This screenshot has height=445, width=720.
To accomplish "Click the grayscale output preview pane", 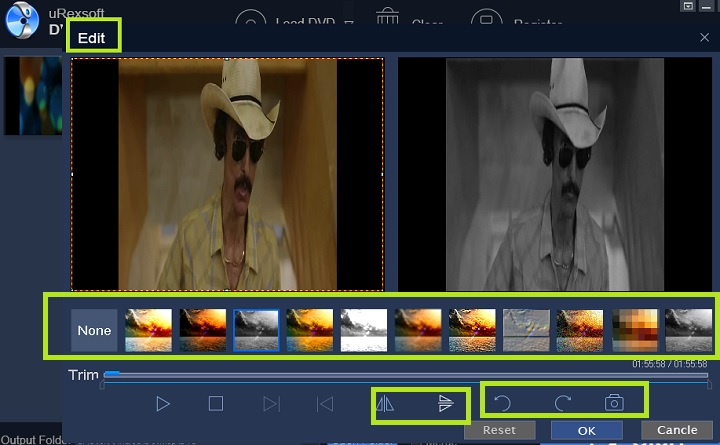I will point(555,174).
